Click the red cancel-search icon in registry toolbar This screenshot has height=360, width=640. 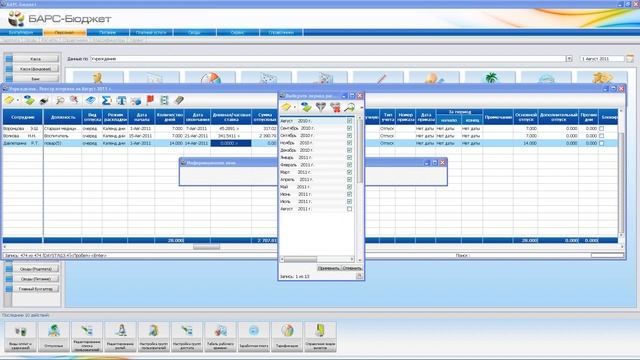pos(74,100)
